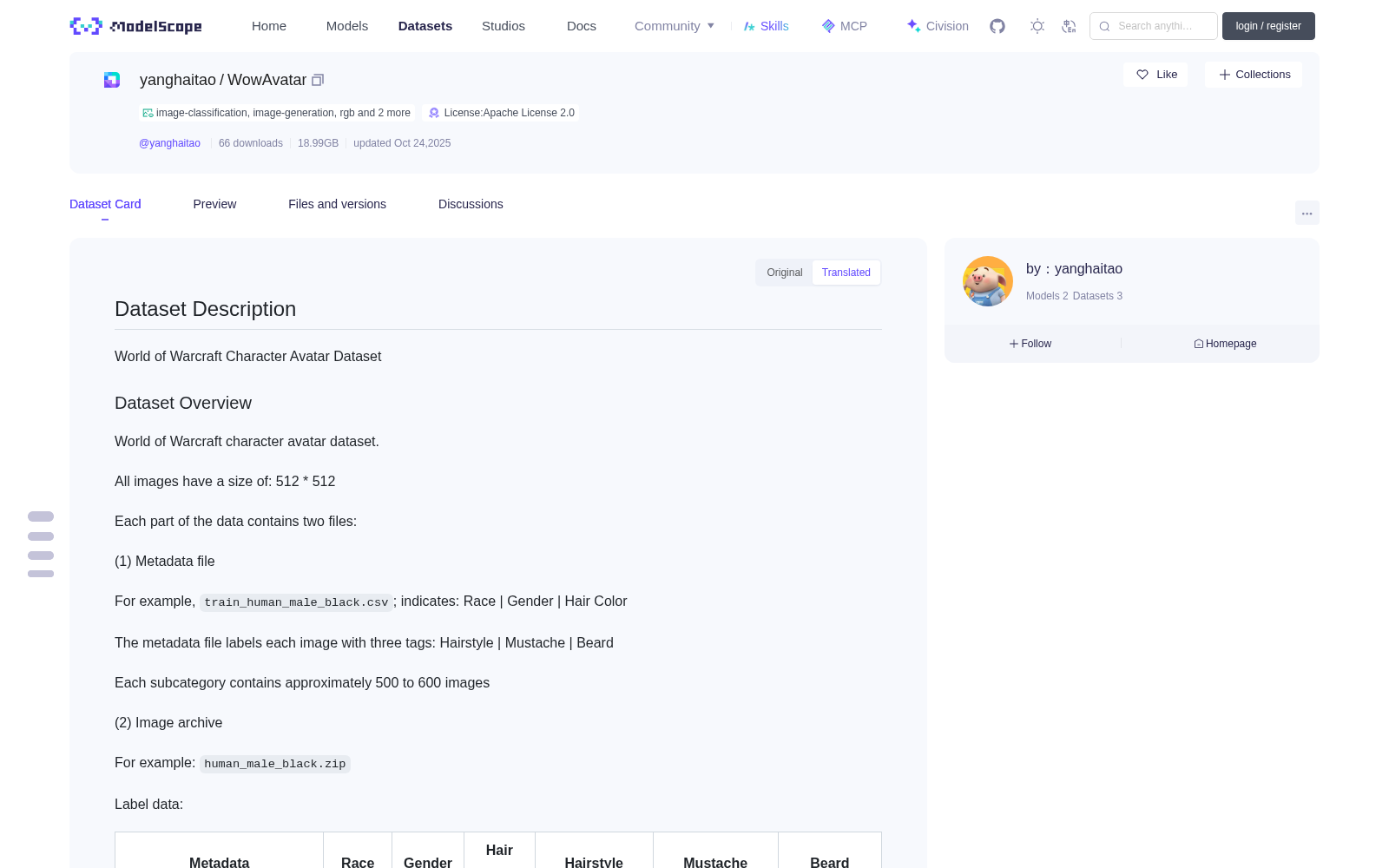The width and height of the screenshot is (1389, 868).
Task: Click the login / register button
Action: point(1268,26)
